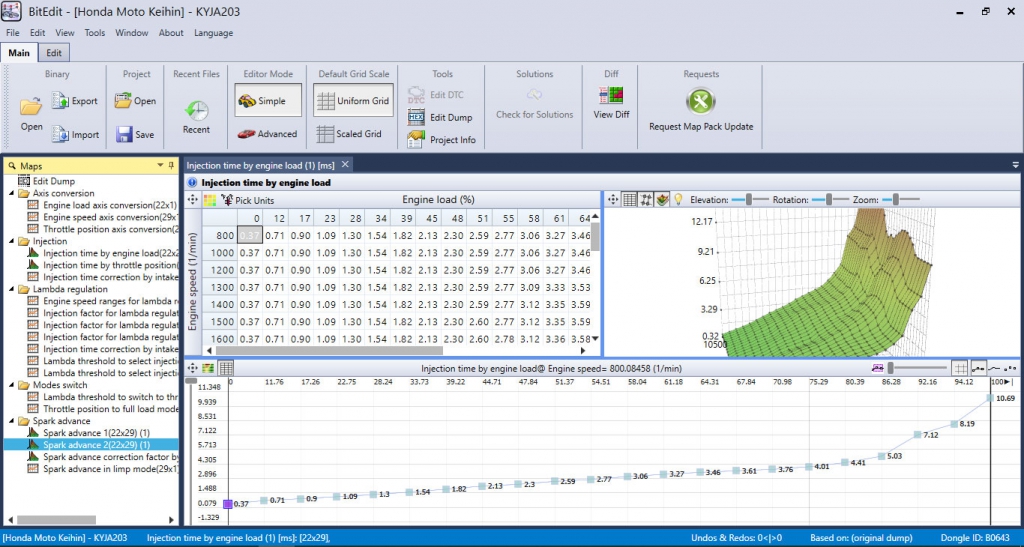Open the Pick Units selector
The width and height of the screenshot is (1024, 547).
[x=248, y=200]
